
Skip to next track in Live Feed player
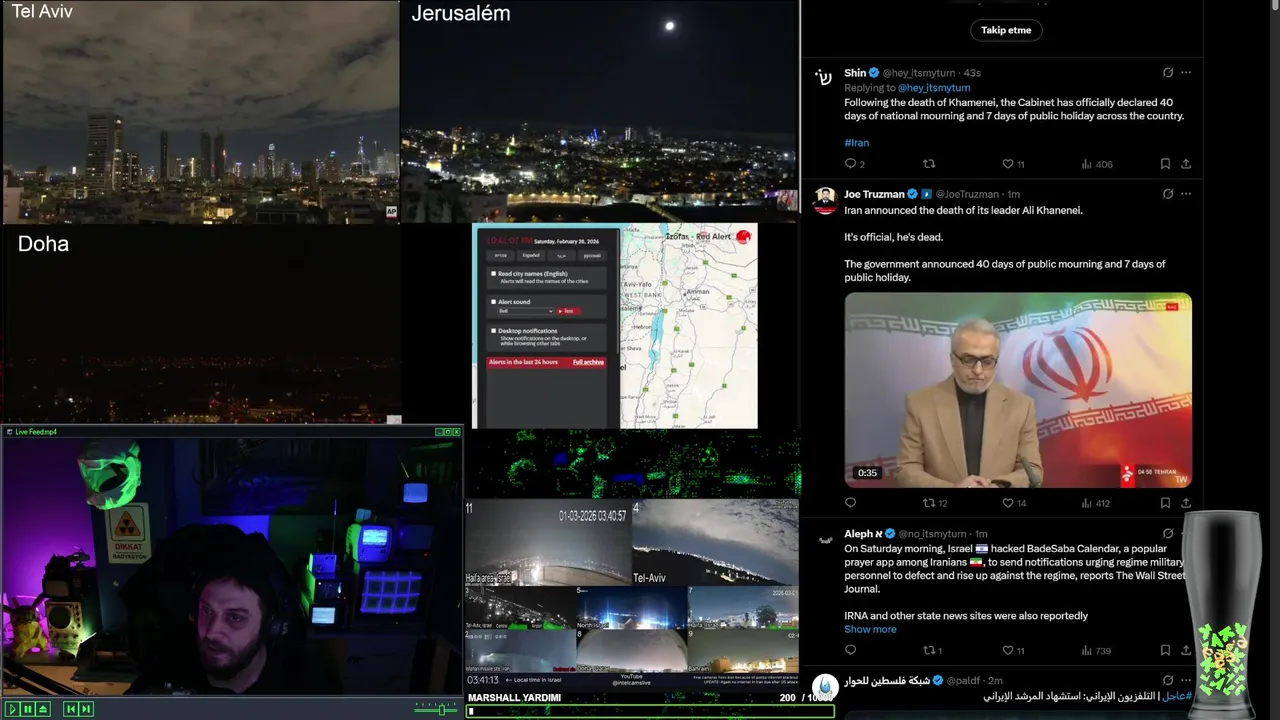(86, 709)
